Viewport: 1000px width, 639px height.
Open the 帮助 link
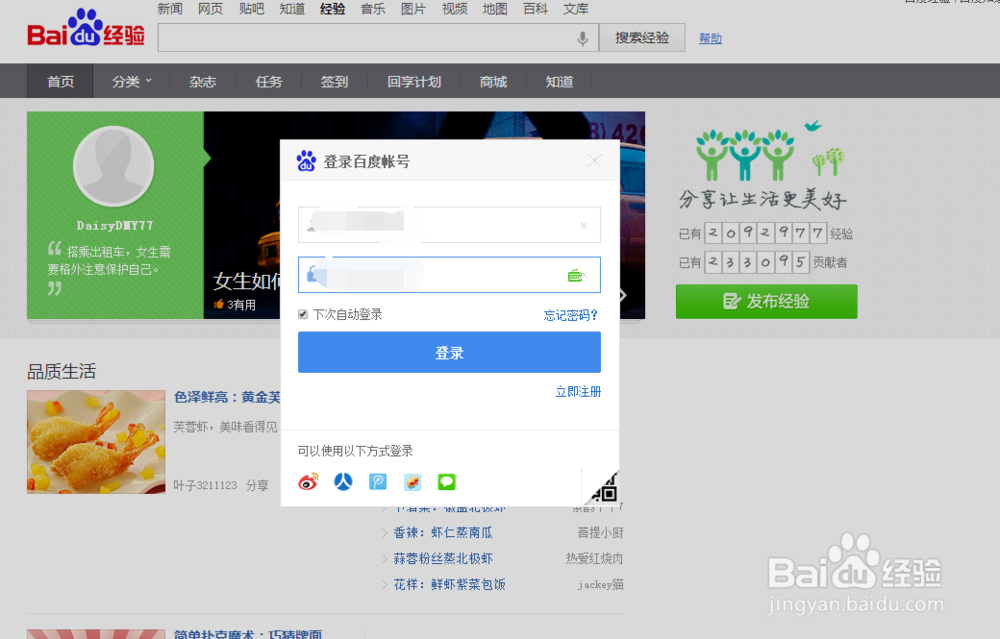710,38
